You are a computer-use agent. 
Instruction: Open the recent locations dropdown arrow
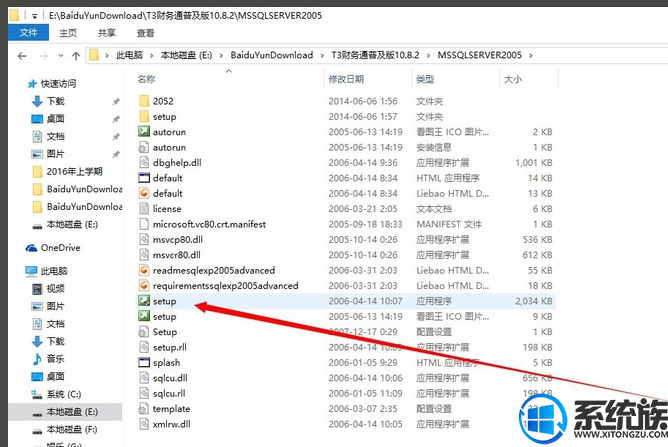(x=61, y=56)
